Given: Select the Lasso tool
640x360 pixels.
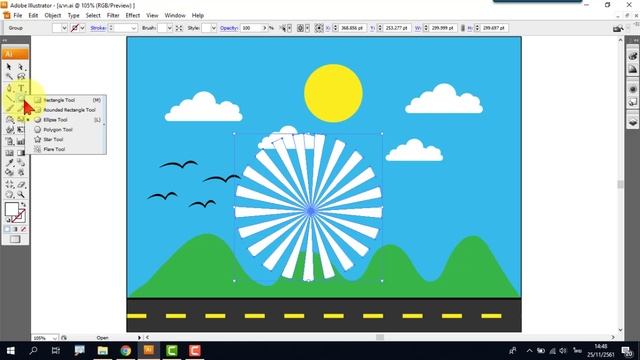Looking at the screenshot, I should [x=21, y=77].
